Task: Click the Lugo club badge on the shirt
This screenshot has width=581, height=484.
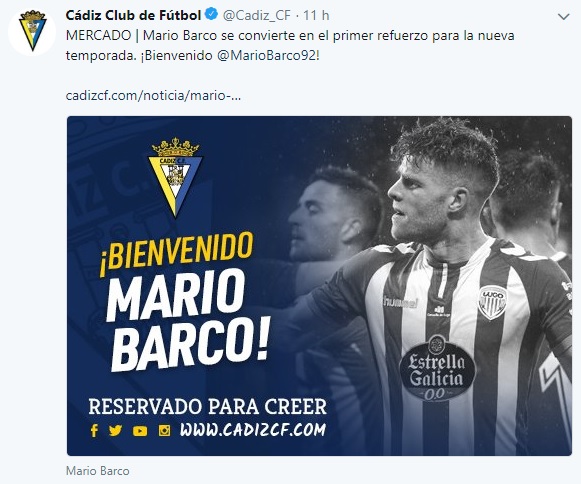Action: point(492,302)
